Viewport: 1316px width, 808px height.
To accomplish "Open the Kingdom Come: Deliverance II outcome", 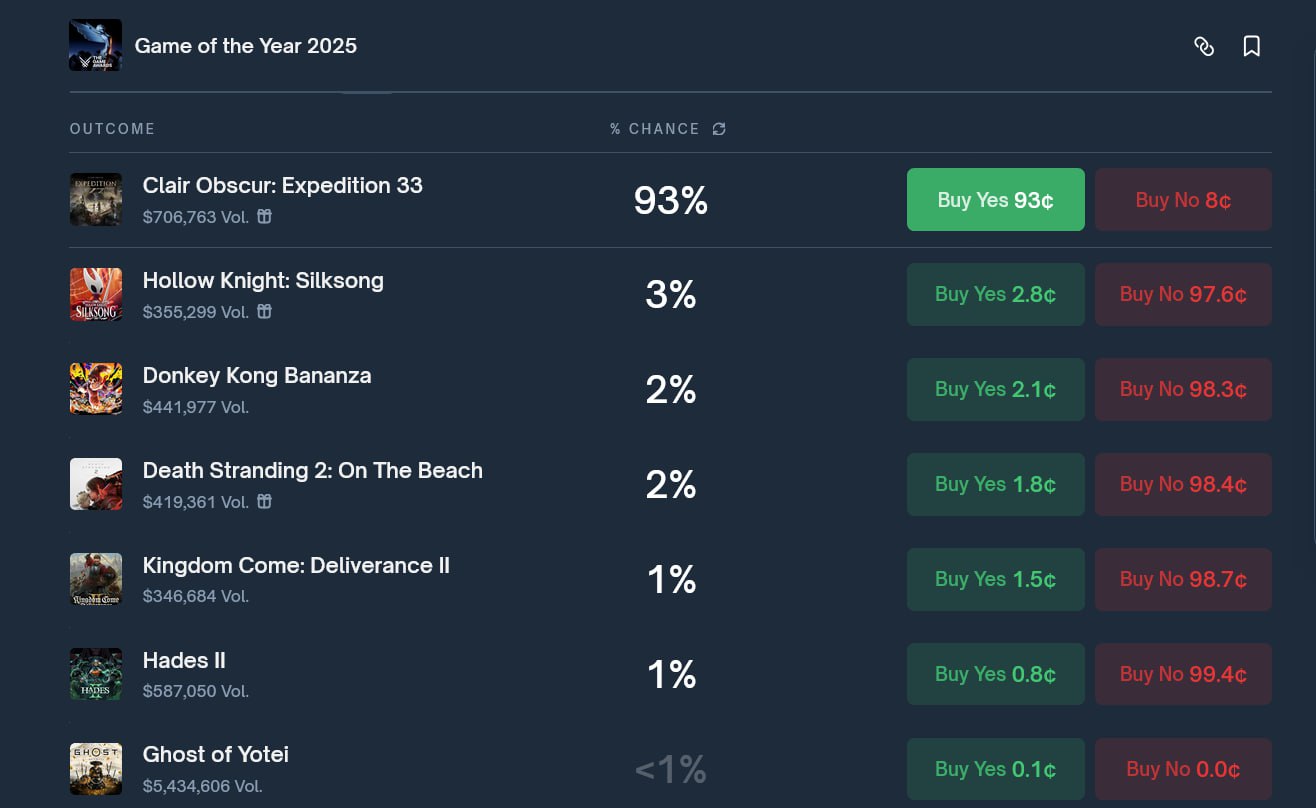I will click(296, 566).
